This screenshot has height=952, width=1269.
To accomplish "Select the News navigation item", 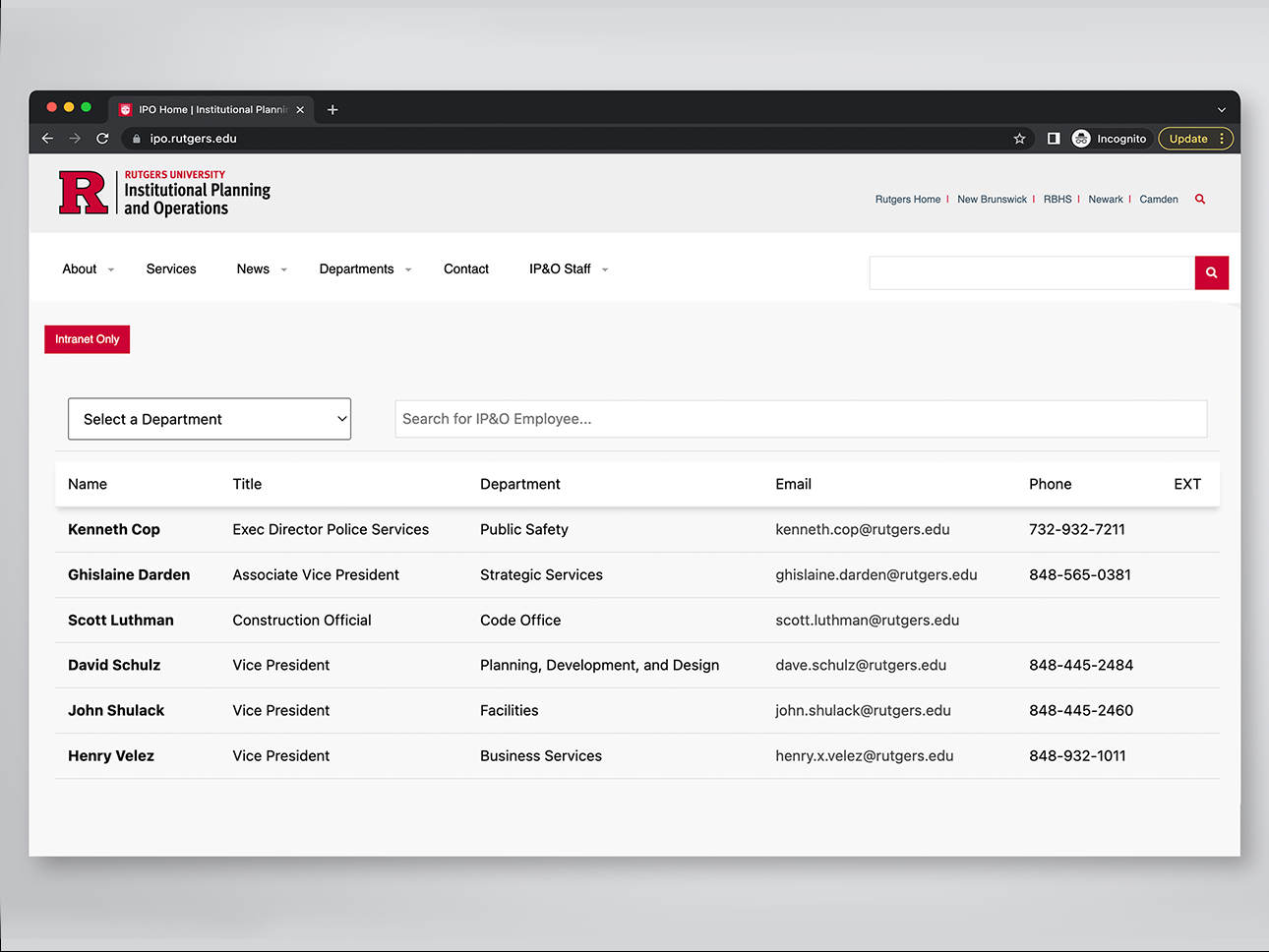I will tap(253, 268).
